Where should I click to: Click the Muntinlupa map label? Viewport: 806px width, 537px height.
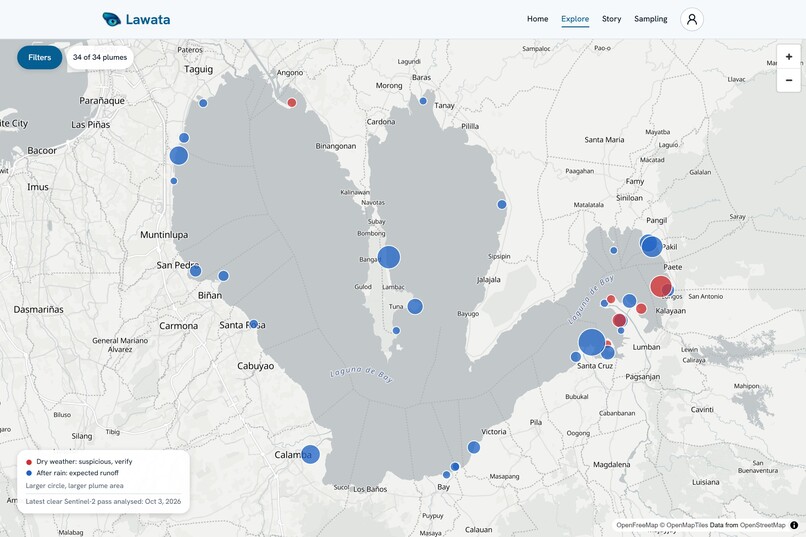click(164, 235)
